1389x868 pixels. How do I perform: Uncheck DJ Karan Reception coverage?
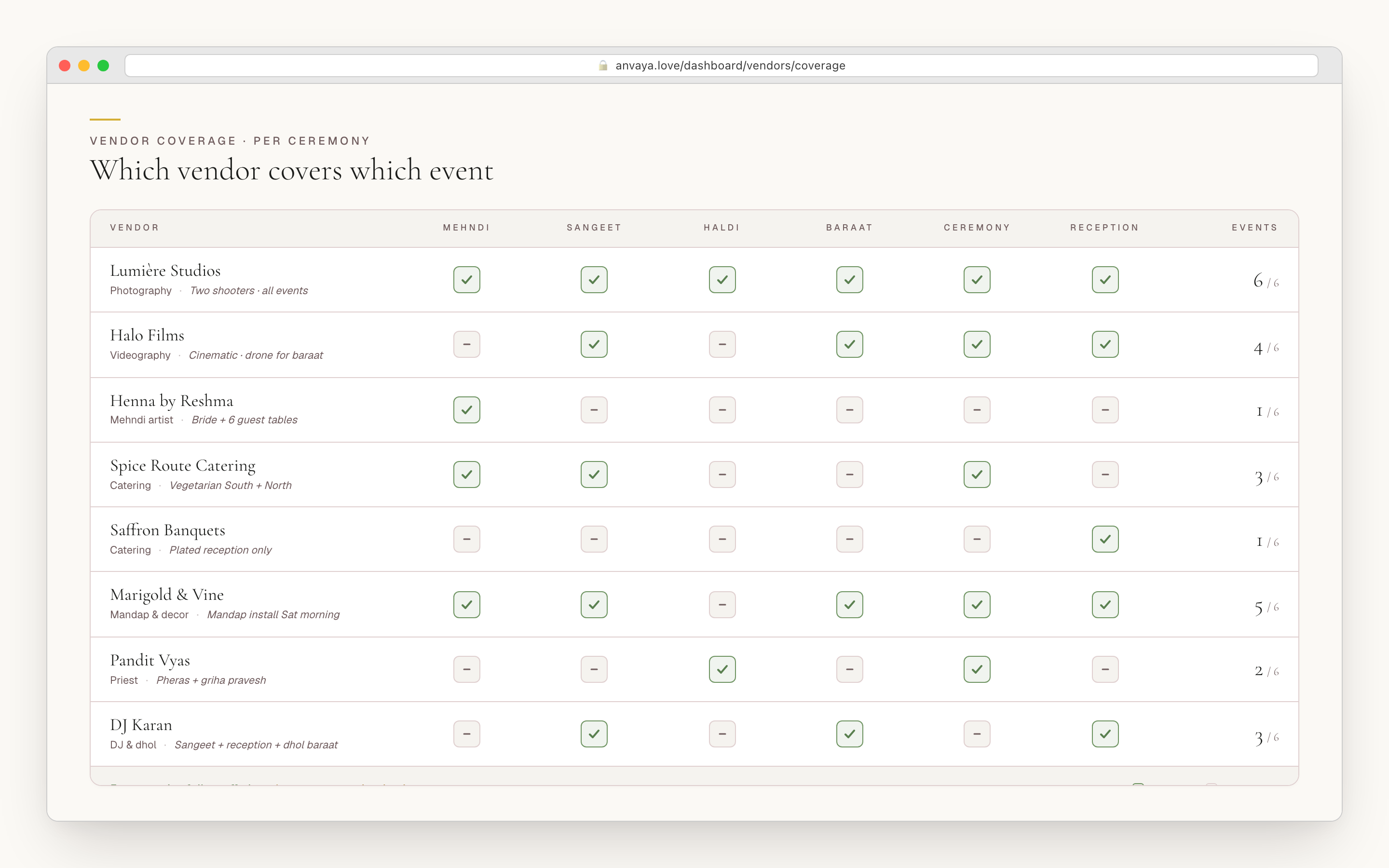(1105, 733)
